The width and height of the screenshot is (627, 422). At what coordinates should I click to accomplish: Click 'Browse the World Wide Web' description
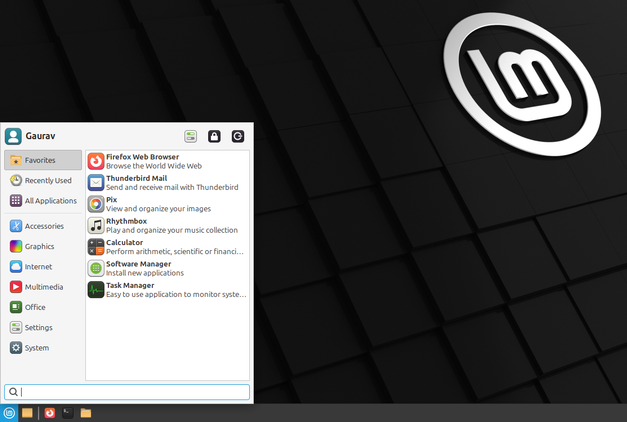click(x=154, y=166)
